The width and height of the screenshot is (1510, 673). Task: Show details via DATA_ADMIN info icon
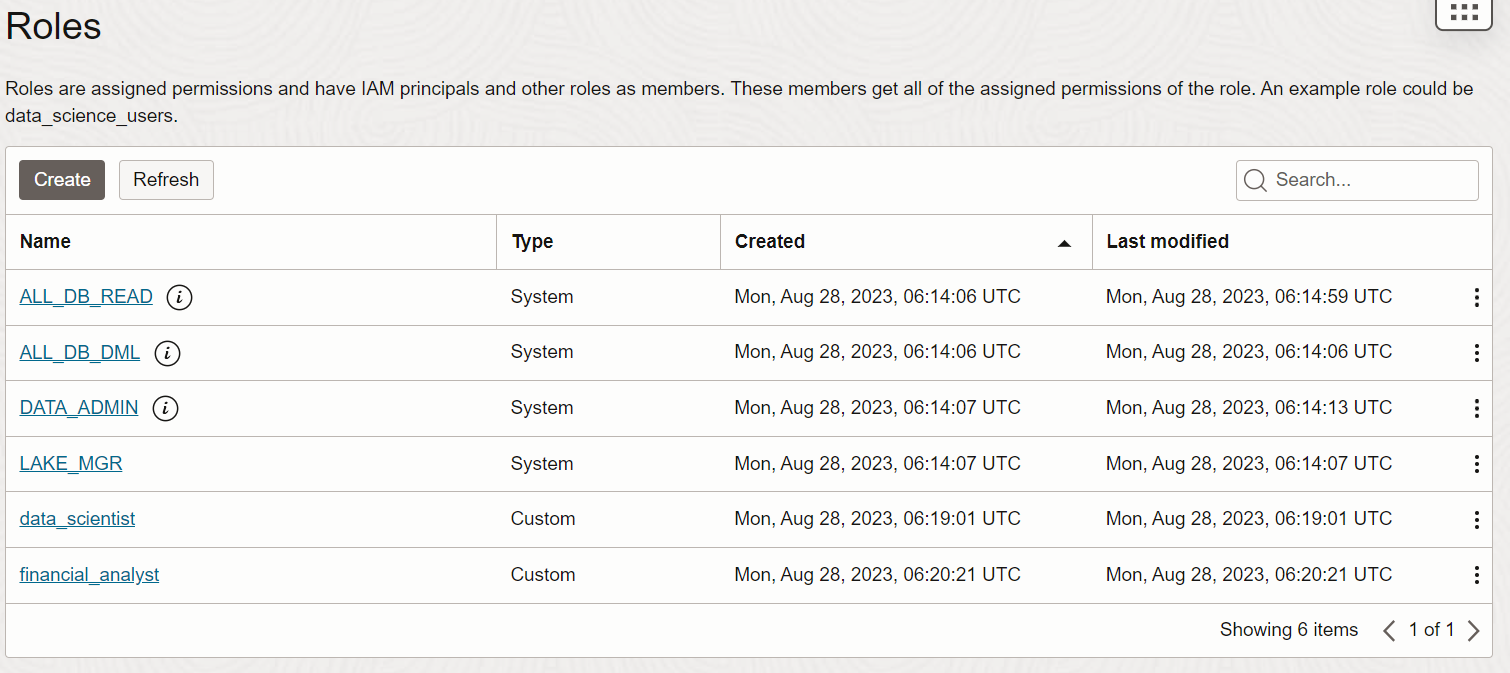pyautogui.click(x=165, y=408)
